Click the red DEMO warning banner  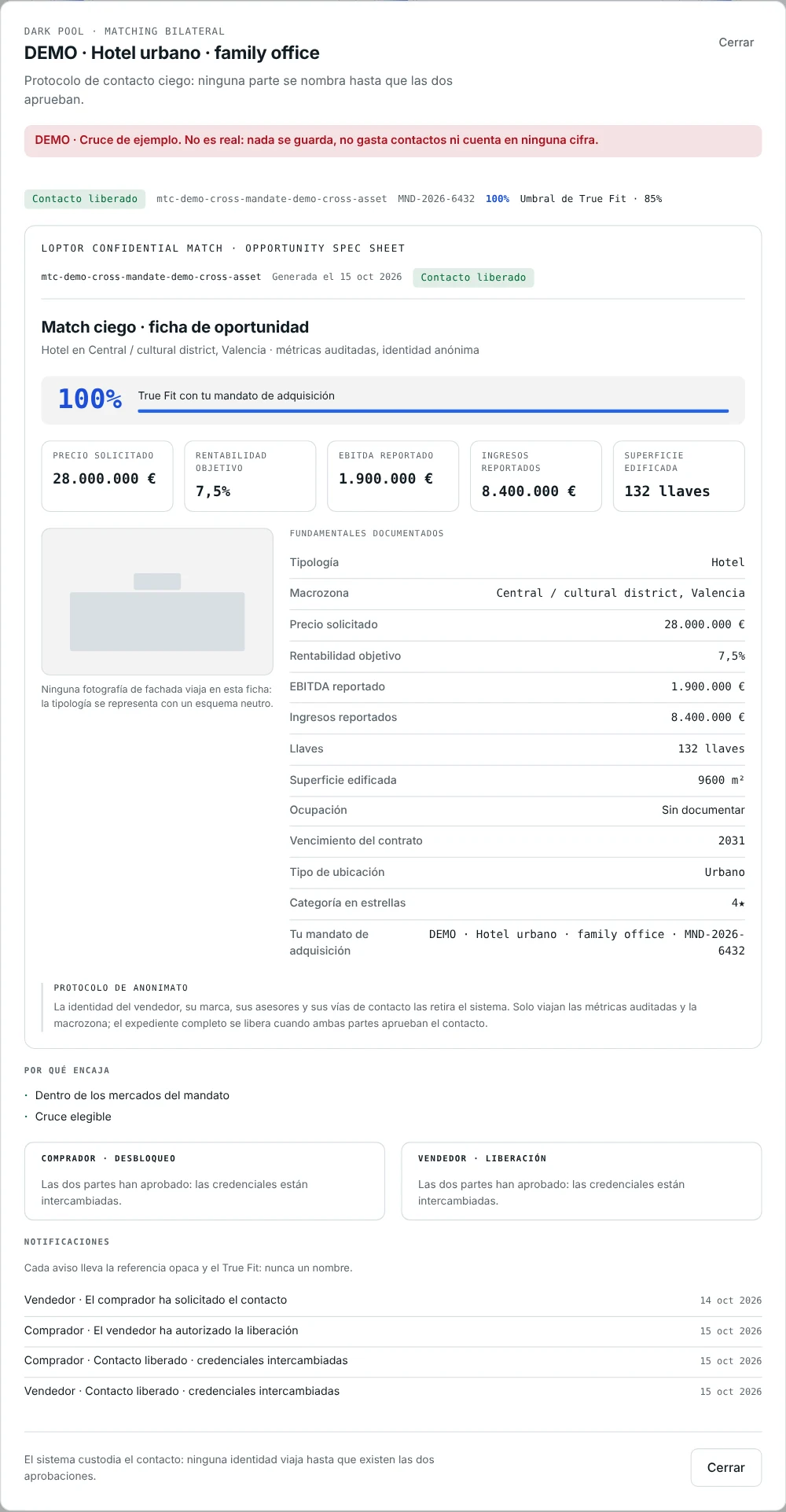393,141
